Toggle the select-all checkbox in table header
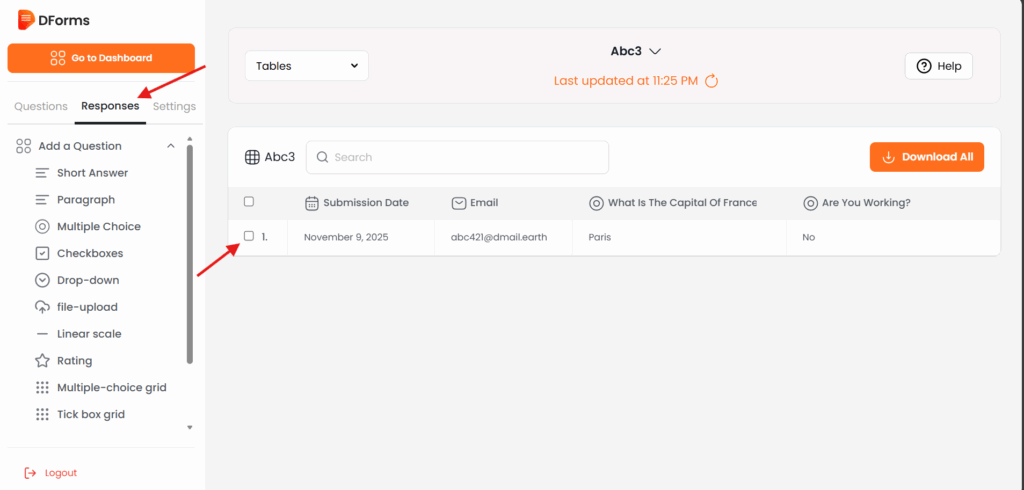Viewport: 1024px width, 490px height. tap(249, 202)
